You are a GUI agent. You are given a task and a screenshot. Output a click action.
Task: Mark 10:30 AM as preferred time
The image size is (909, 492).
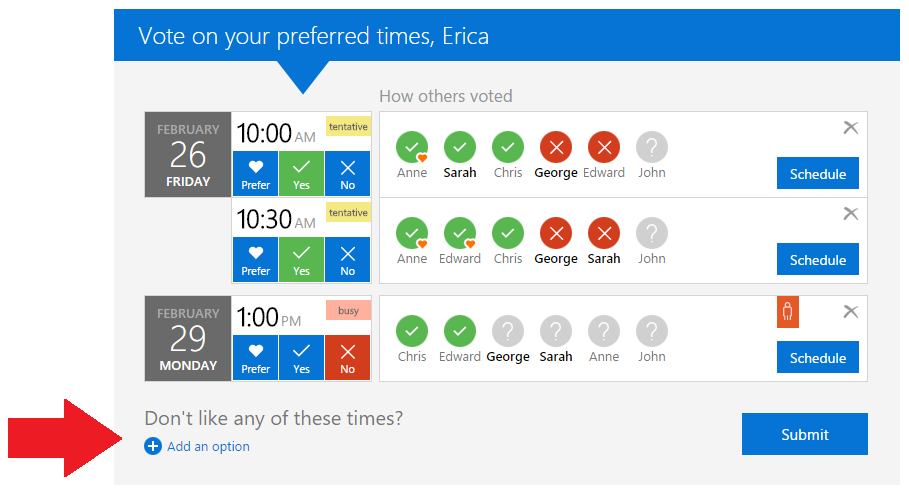(x=255, y=259)
